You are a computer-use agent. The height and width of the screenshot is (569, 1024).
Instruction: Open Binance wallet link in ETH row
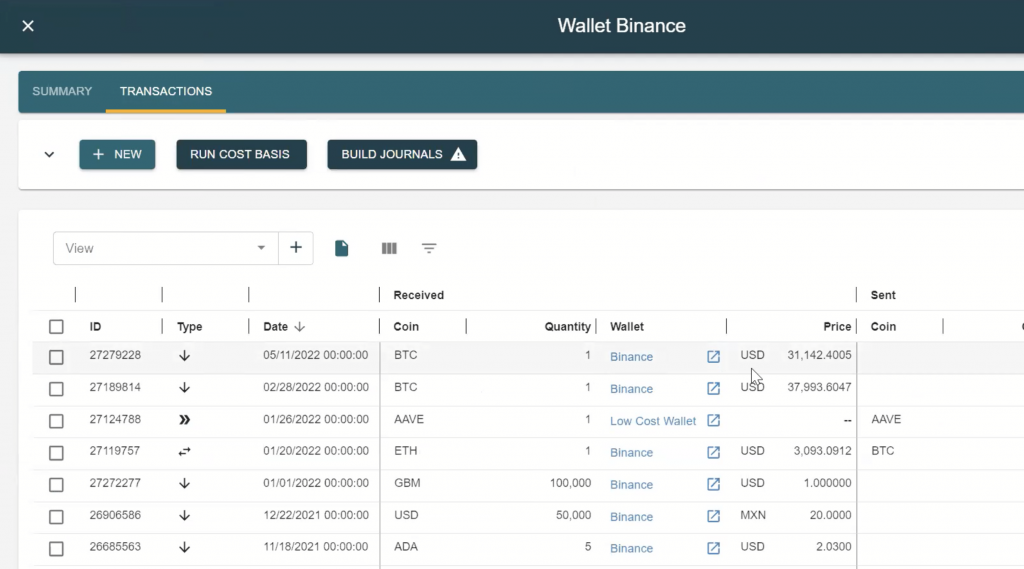coord(632,453)
